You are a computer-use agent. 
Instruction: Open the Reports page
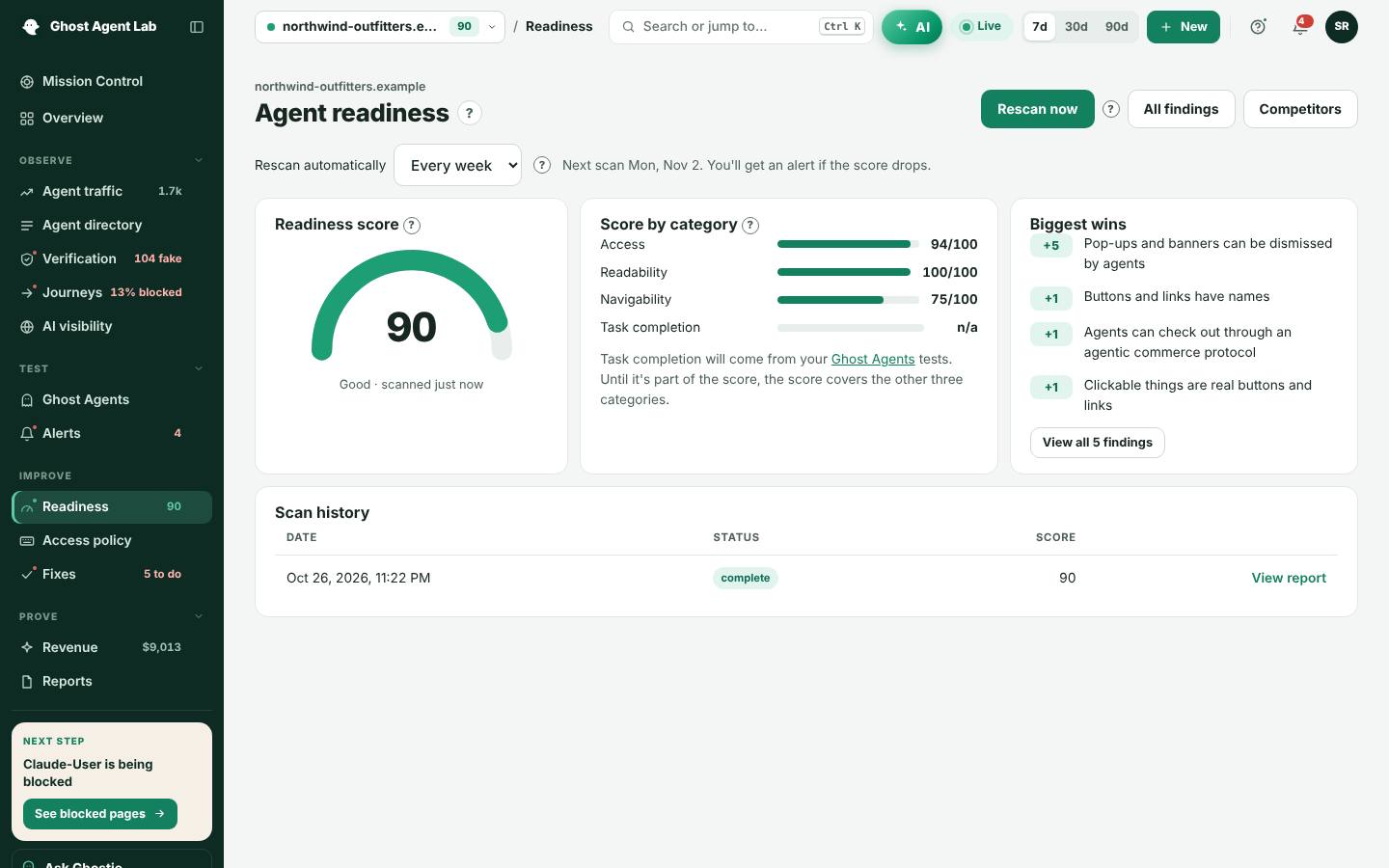point(112,681)
